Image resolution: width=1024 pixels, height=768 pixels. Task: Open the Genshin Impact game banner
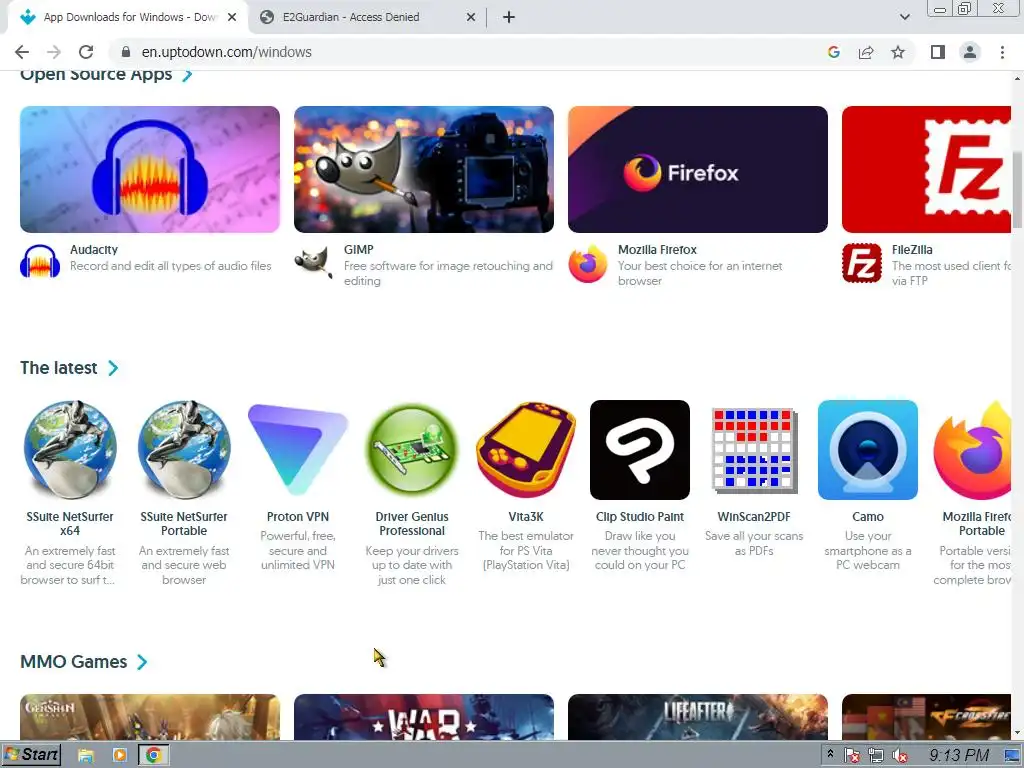[x=150, y=717]
